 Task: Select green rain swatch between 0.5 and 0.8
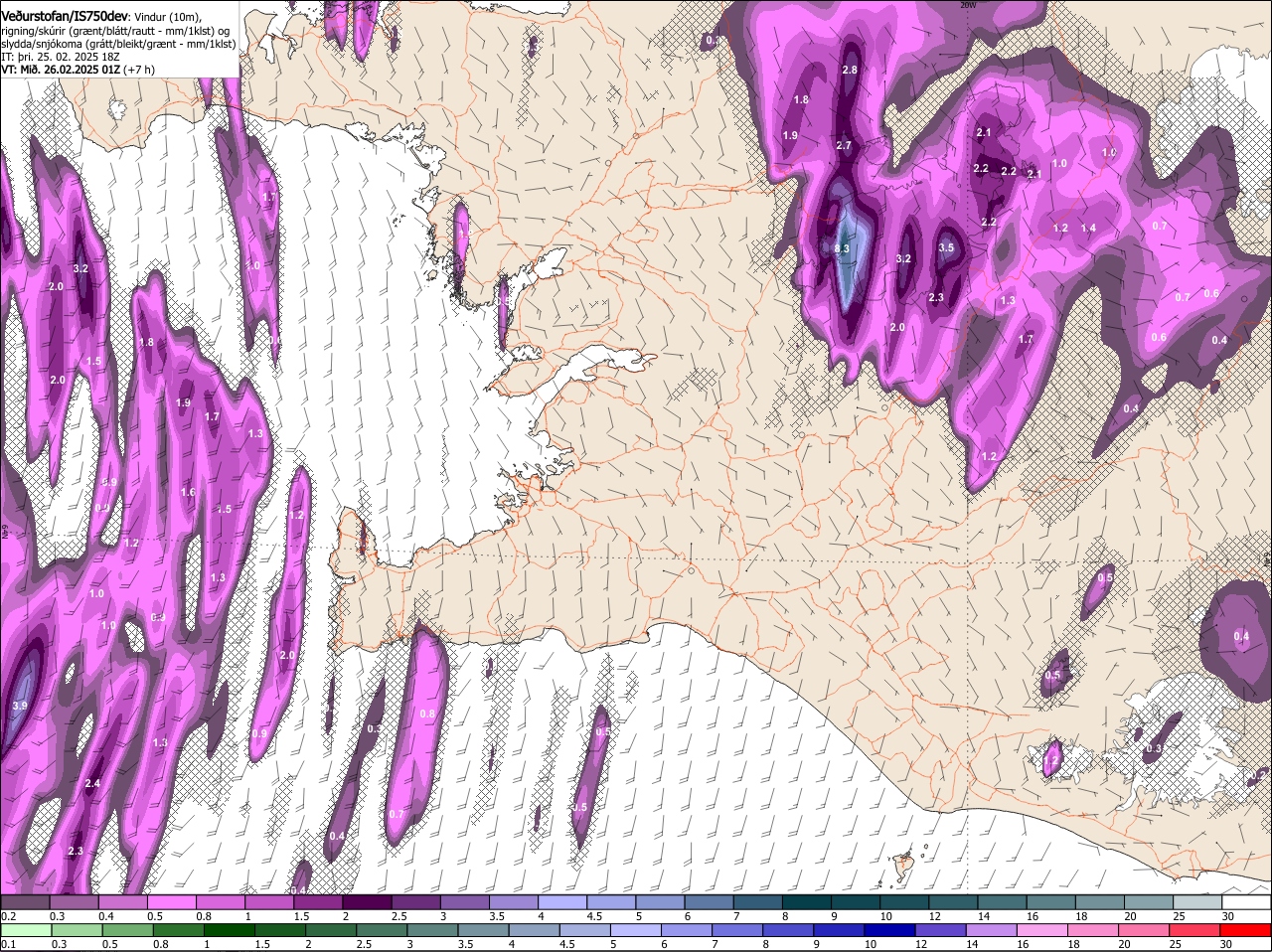[127, 930]
